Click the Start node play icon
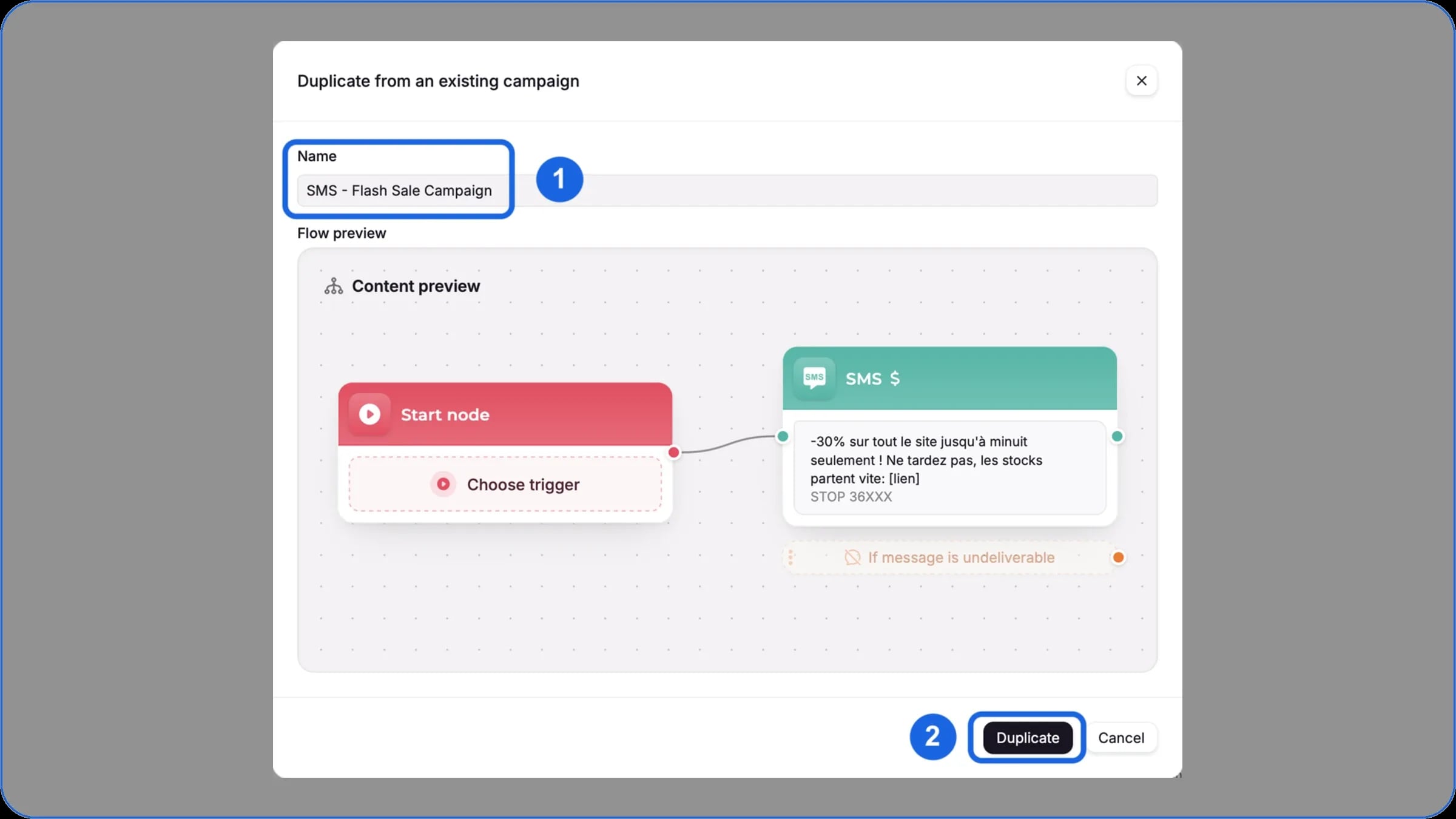Screen dimensions: 1456x819 [x=369, y=414]
